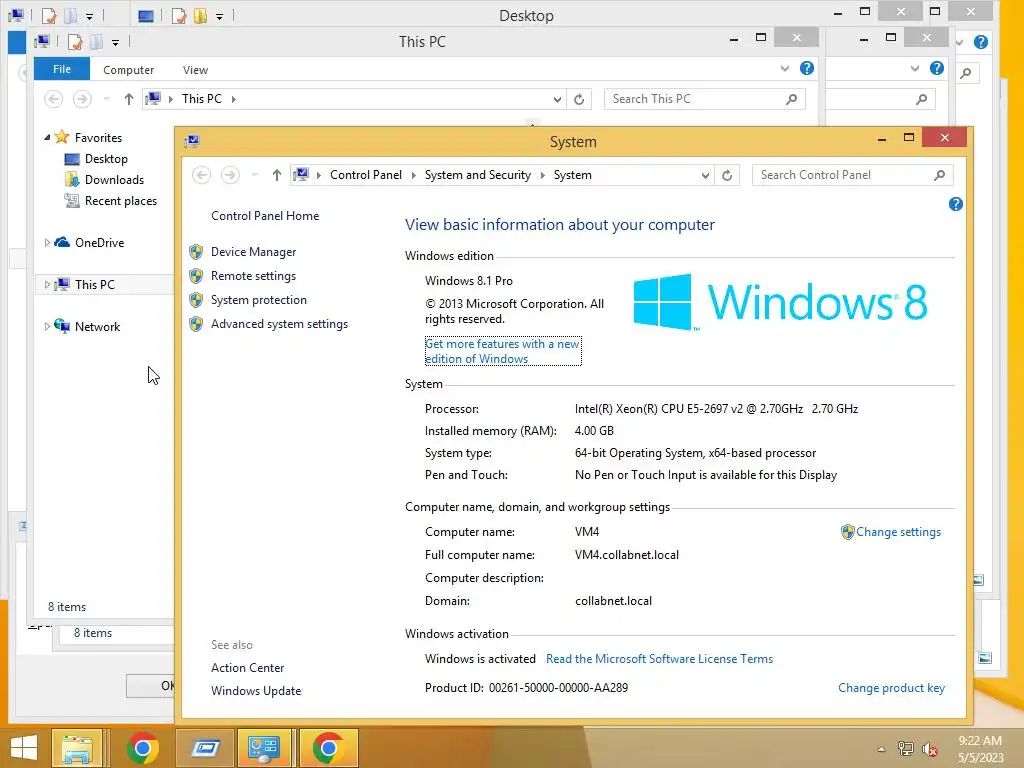
Task: Open Action Center under See also
Action: click(x=248, y=668)
